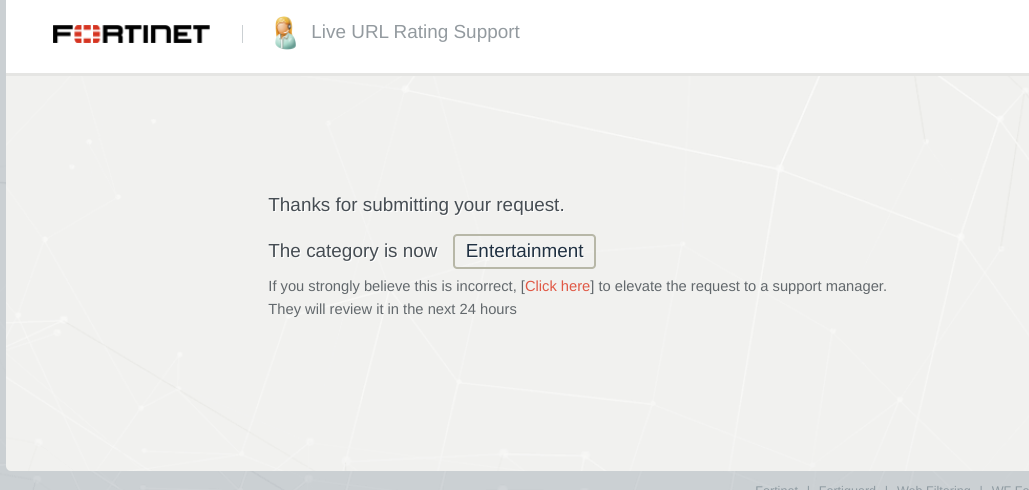Open the Fortinet footer link

(x=777, y=487)
